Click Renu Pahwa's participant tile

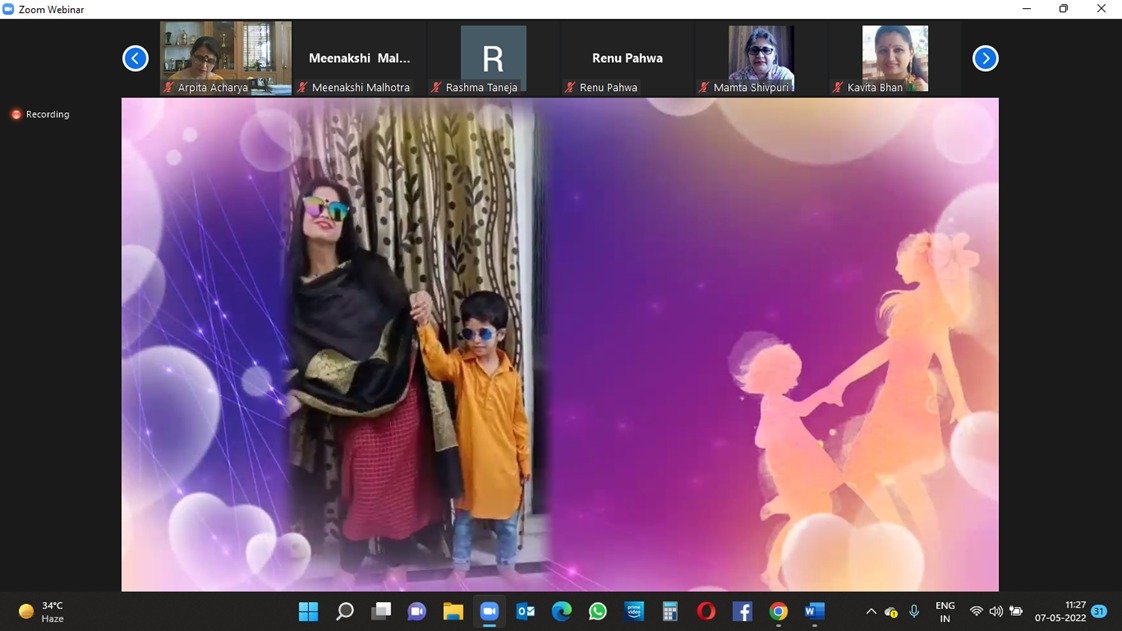click(x=627, y=58)
